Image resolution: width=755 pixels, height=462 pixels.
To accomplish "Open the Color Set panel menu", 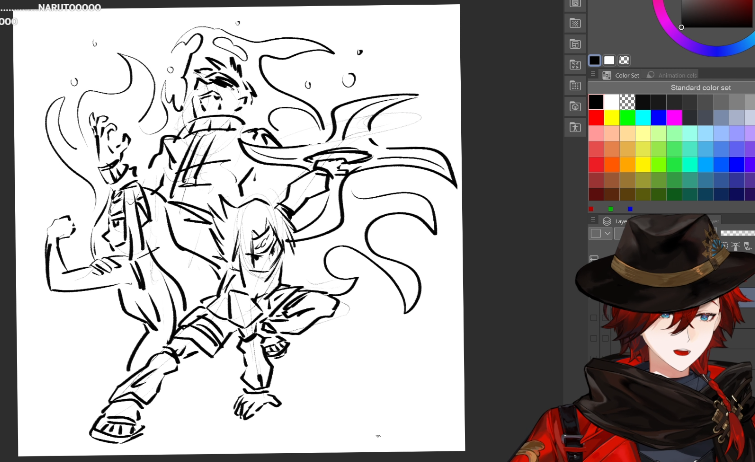I will click(594, 75).
